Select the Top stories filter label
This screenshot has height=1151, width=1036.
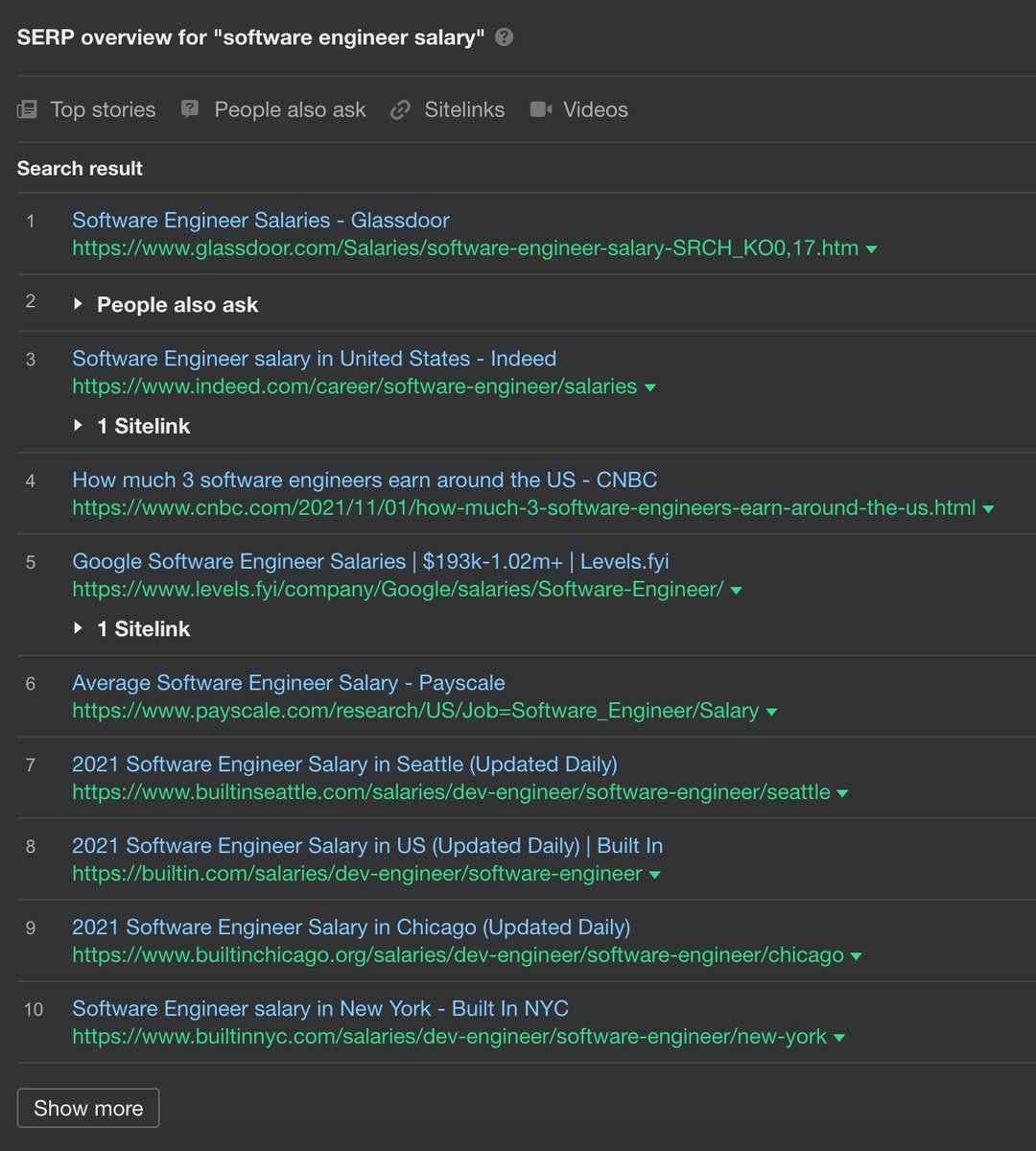tap(103, 109)
